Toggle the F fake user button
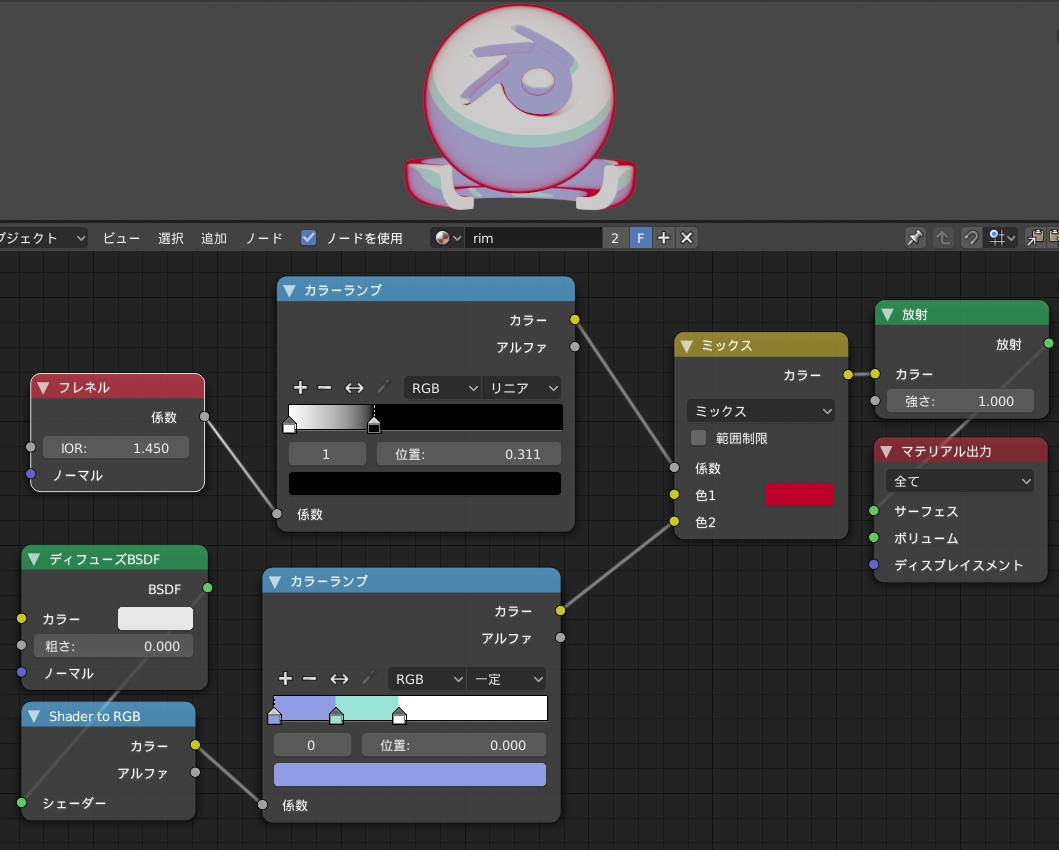Viewport: 1059px width, 850px height. click(x=640, y=238)
